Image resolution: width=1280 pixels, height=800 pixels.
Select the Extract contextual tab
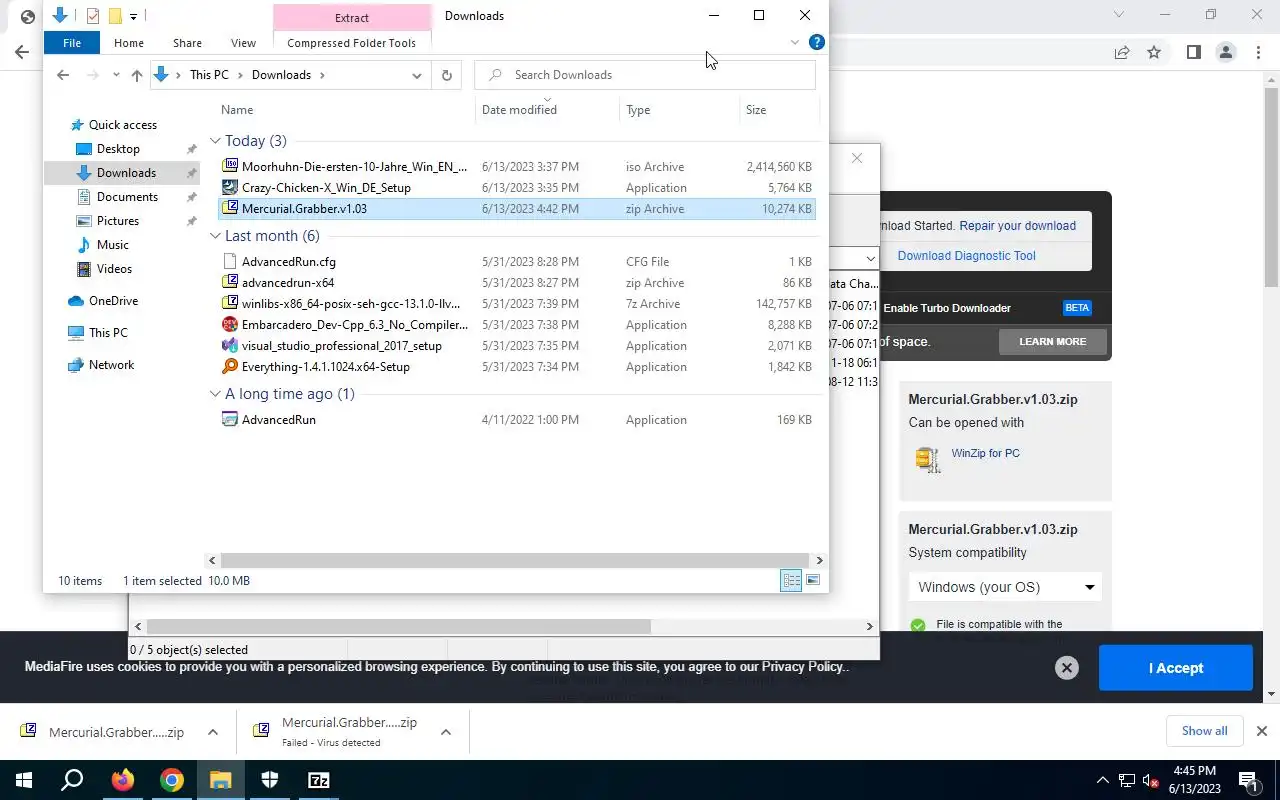coord(352,17)
